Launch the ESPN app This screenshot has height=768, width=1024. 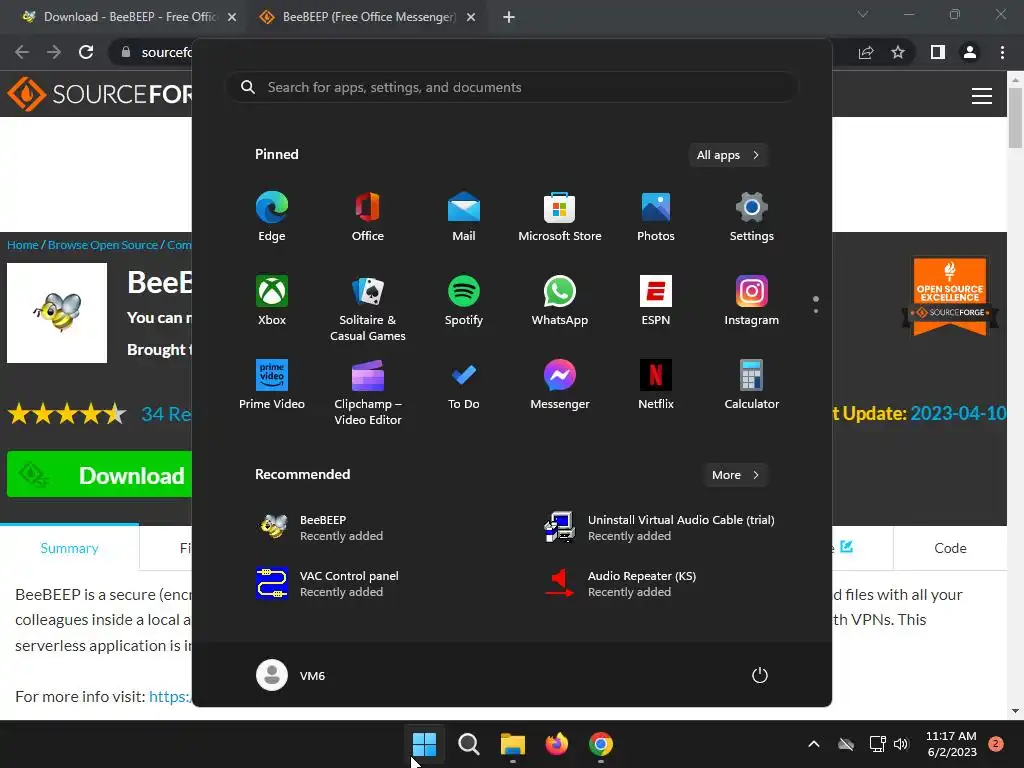(656, 300)
